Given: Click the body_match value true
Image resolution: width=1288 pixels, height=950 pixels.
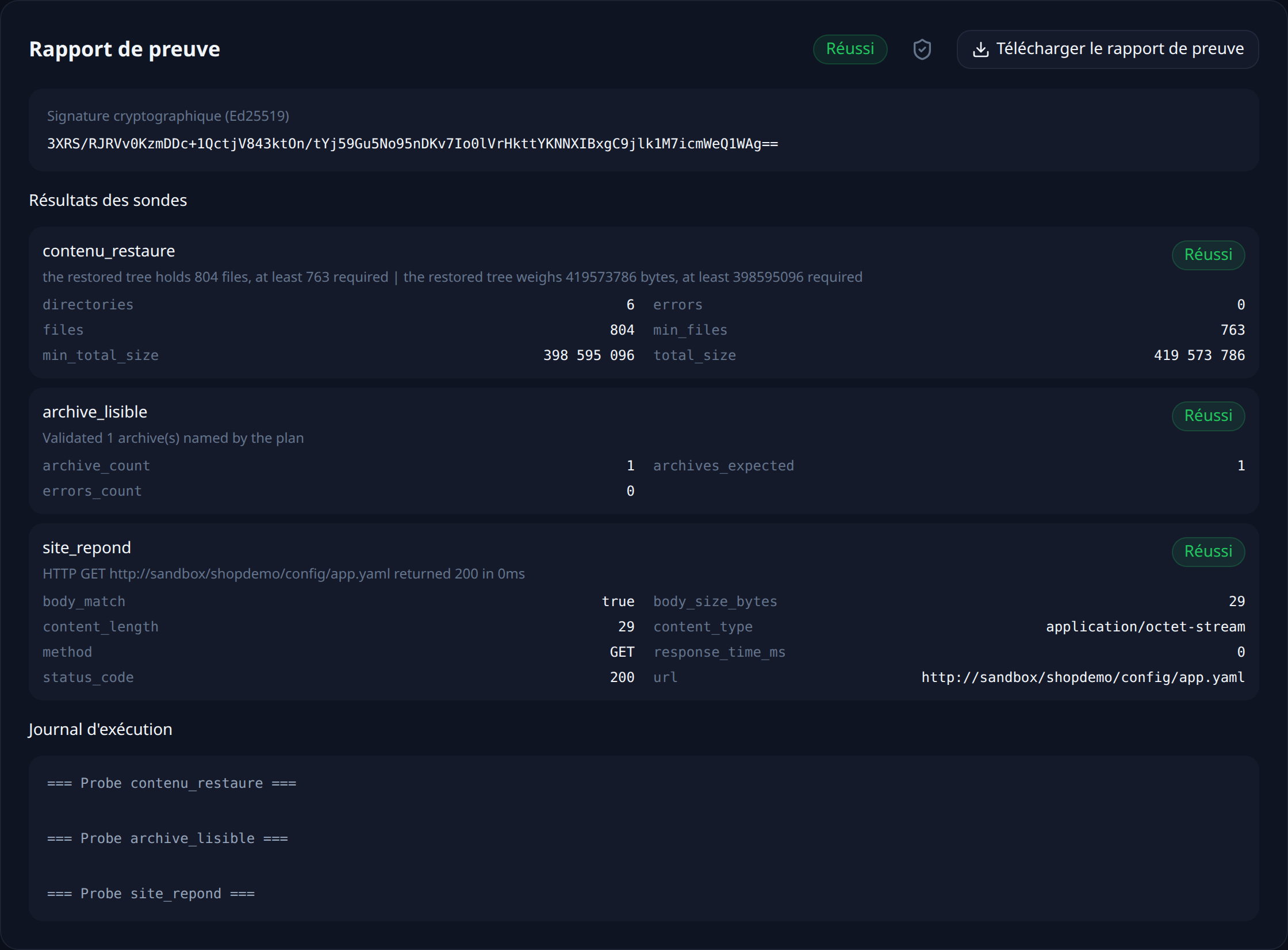Looking at the screenshot, I should (618, 602).
